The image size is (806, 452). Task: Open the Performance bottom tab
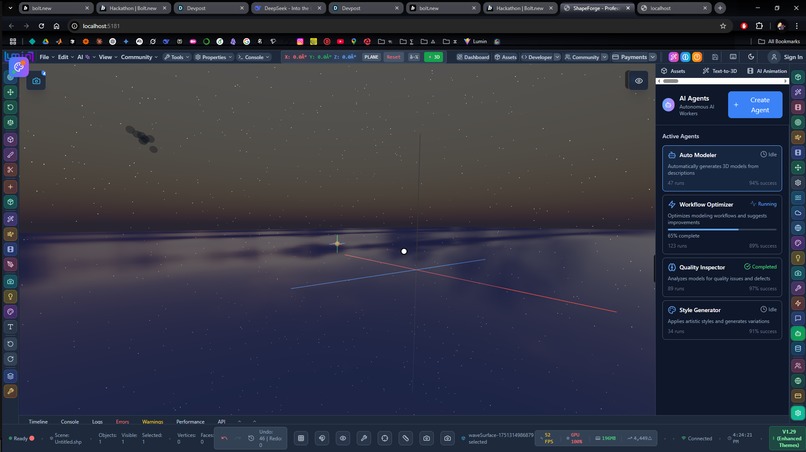pos(190,422)
